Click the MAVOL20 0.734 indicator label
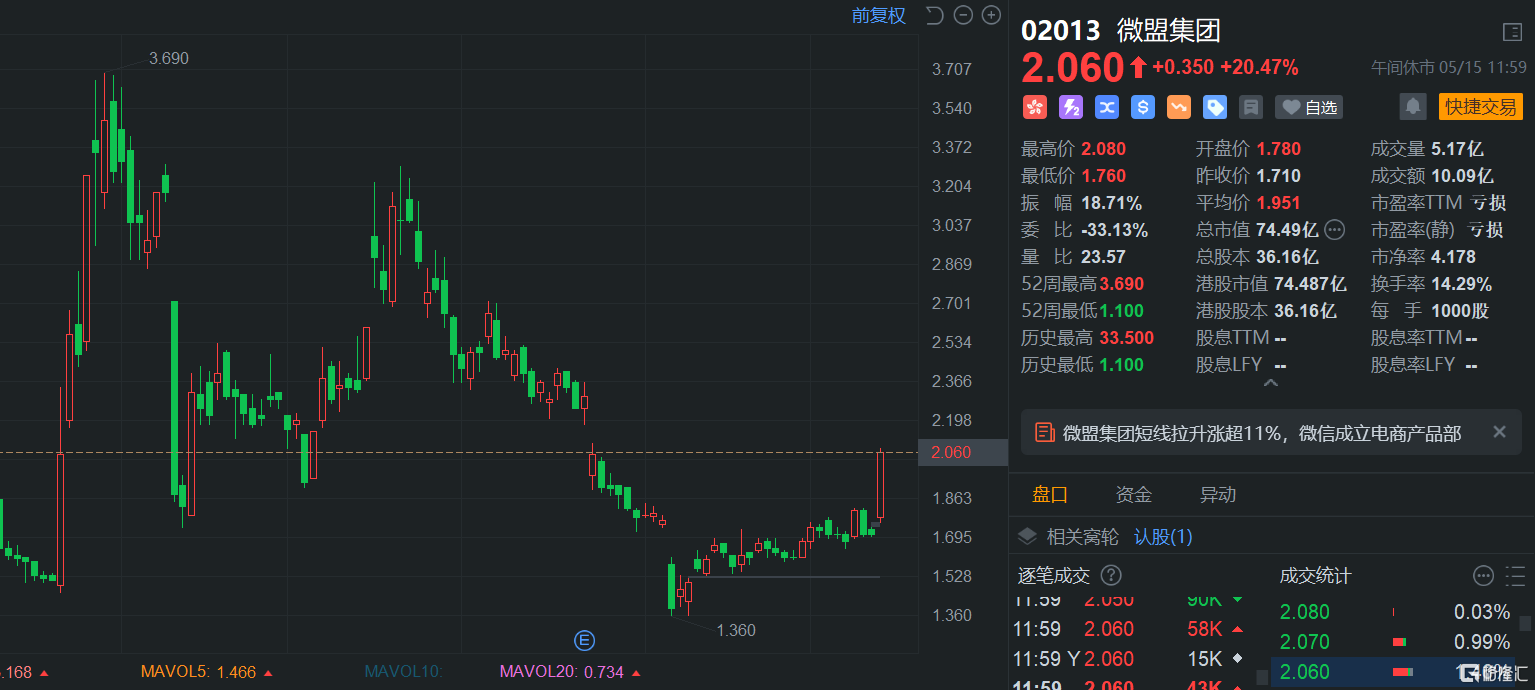The height and width of the screenshot is (690, 1535). pyautogui.click(x=570, y=672)
